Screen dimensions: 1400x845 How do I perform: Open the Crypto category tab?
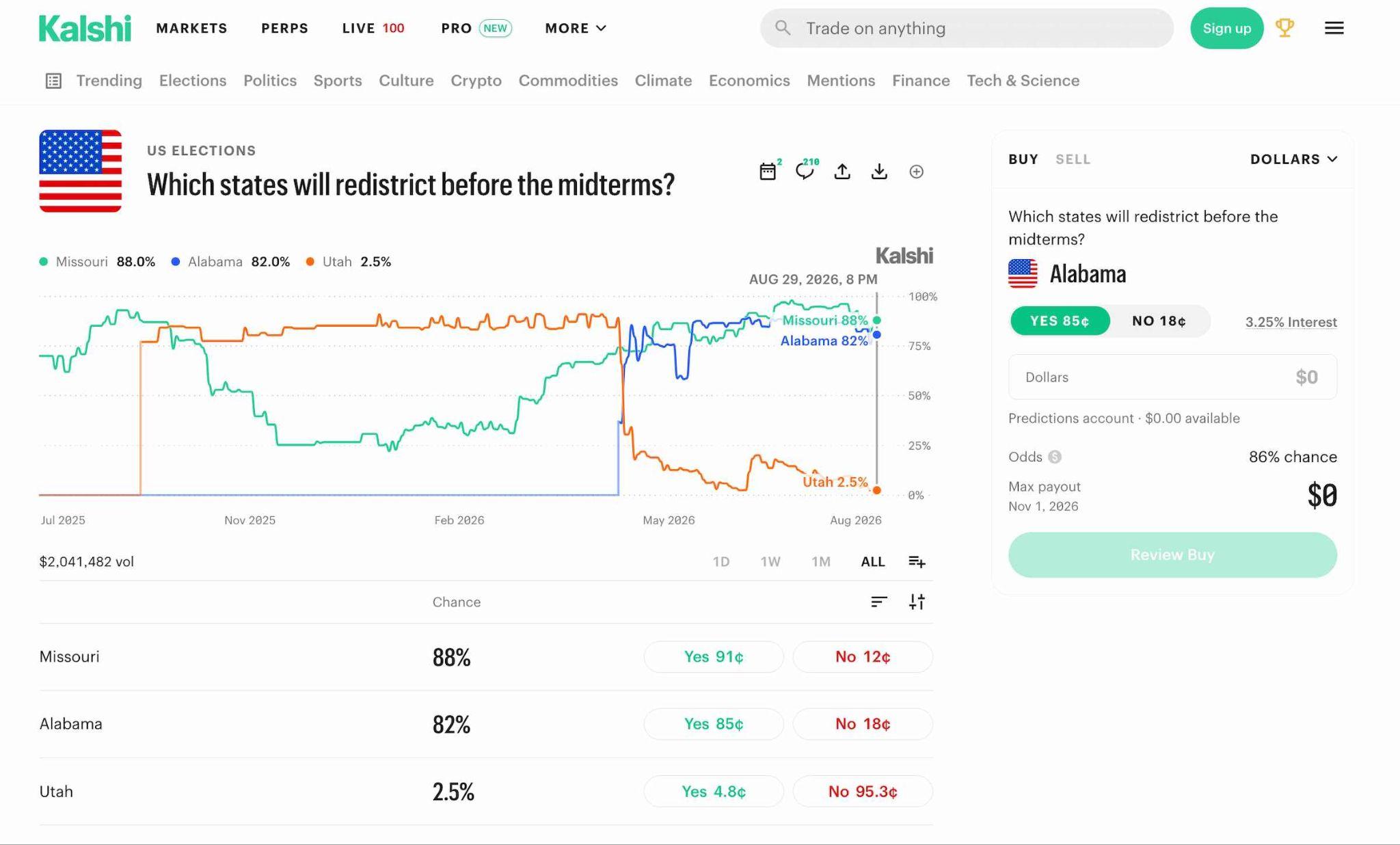(476, 81)
